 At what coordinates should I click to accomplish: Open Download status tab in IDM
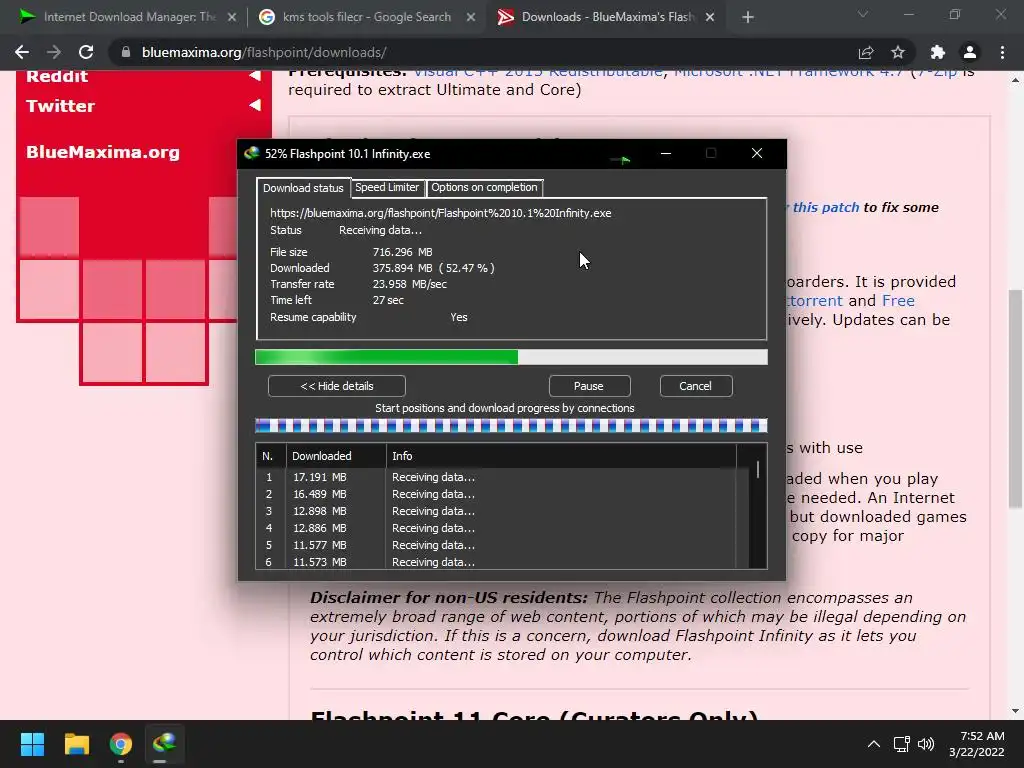point(303,188)
